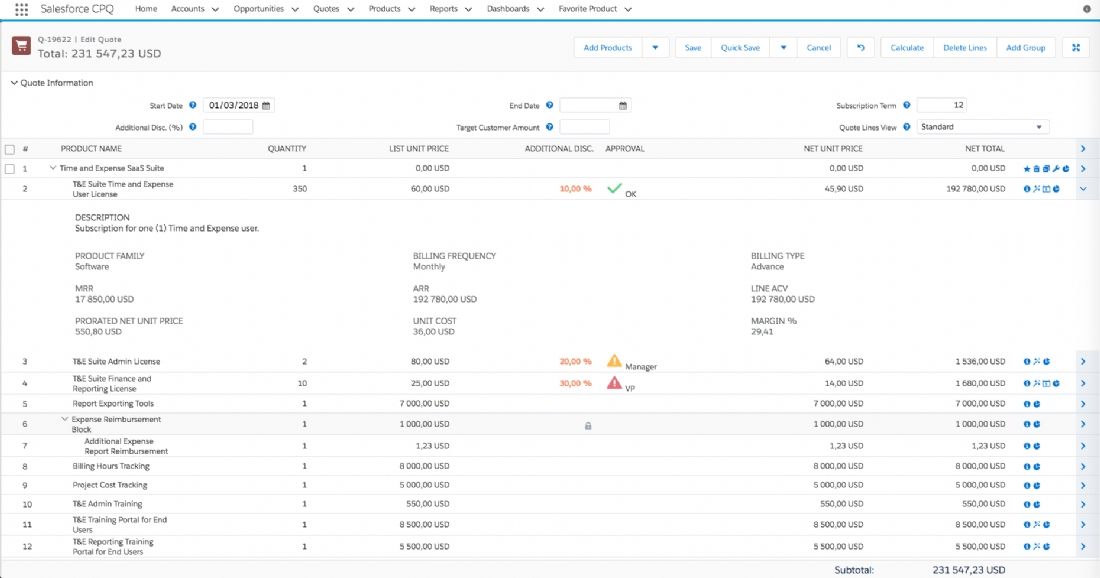
Task: Open the Reports tab
Action: [443, 9]
